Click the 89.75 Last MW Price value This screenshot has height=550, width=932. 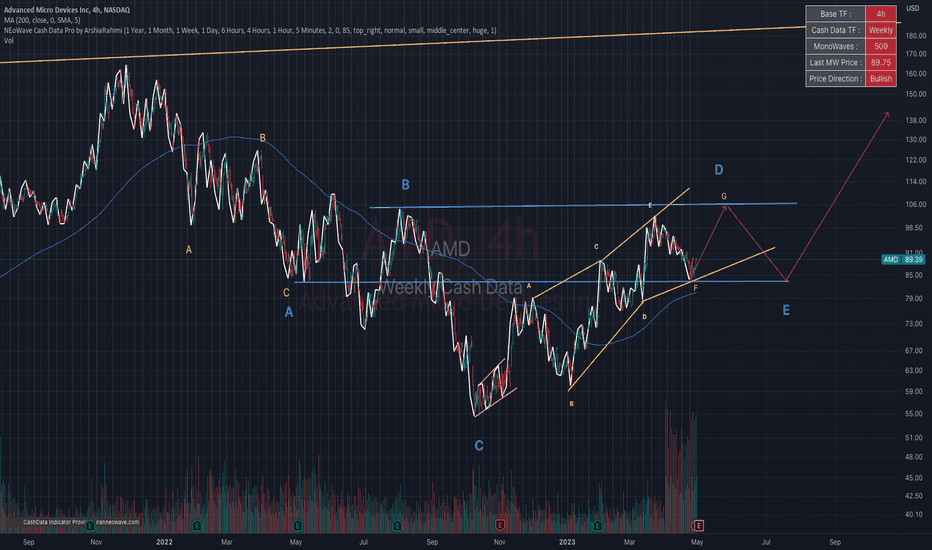click(881, 62)
